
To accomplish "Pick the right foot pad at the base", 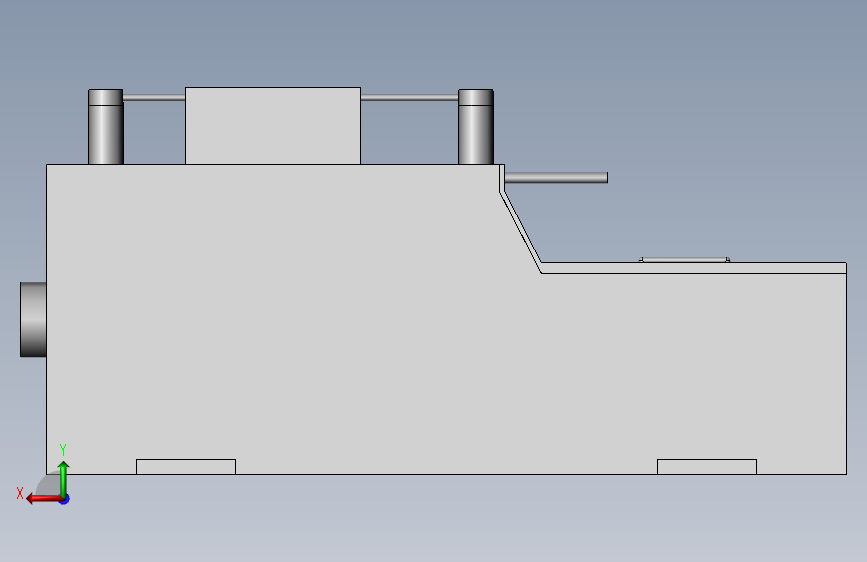I will pyautogui.click(x=707, y=466).
